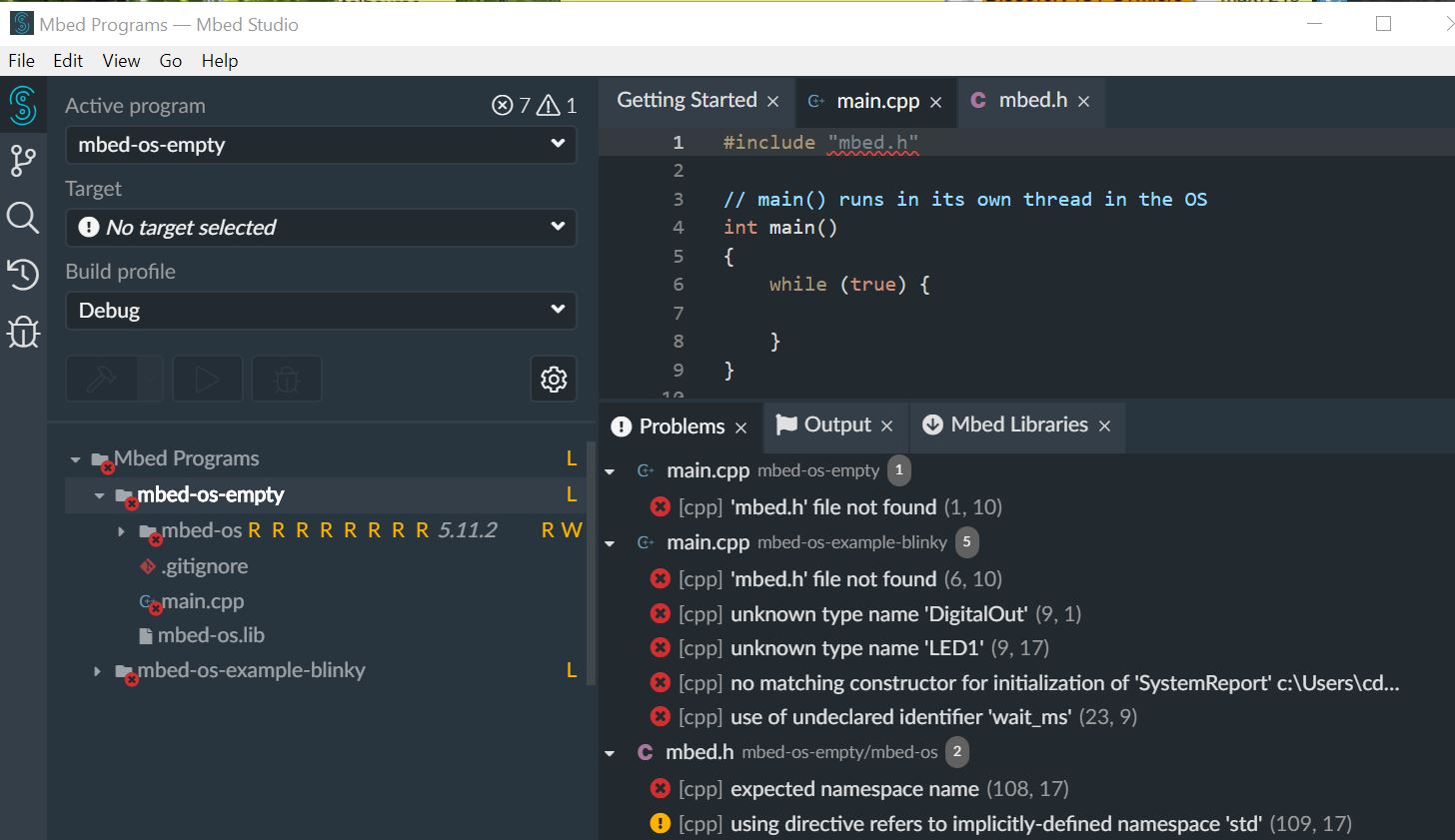This screenshot has width=1455, height=840.
Task: Switch to the mbed.h editor tab
Action: [x=1032, y=101]
